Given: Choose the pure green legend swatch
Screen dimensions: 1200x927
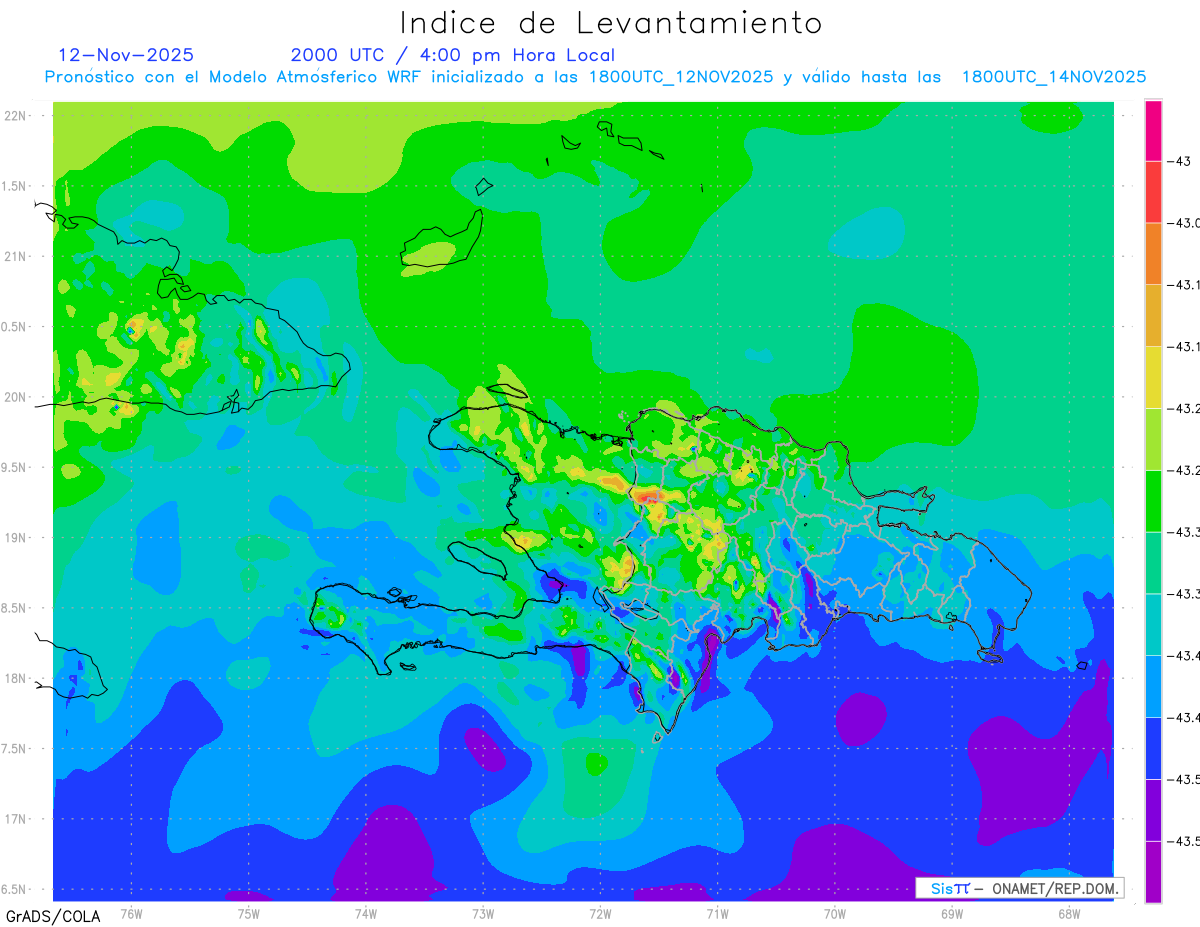Looking at the screenshot, I should tap(1153, 502).
